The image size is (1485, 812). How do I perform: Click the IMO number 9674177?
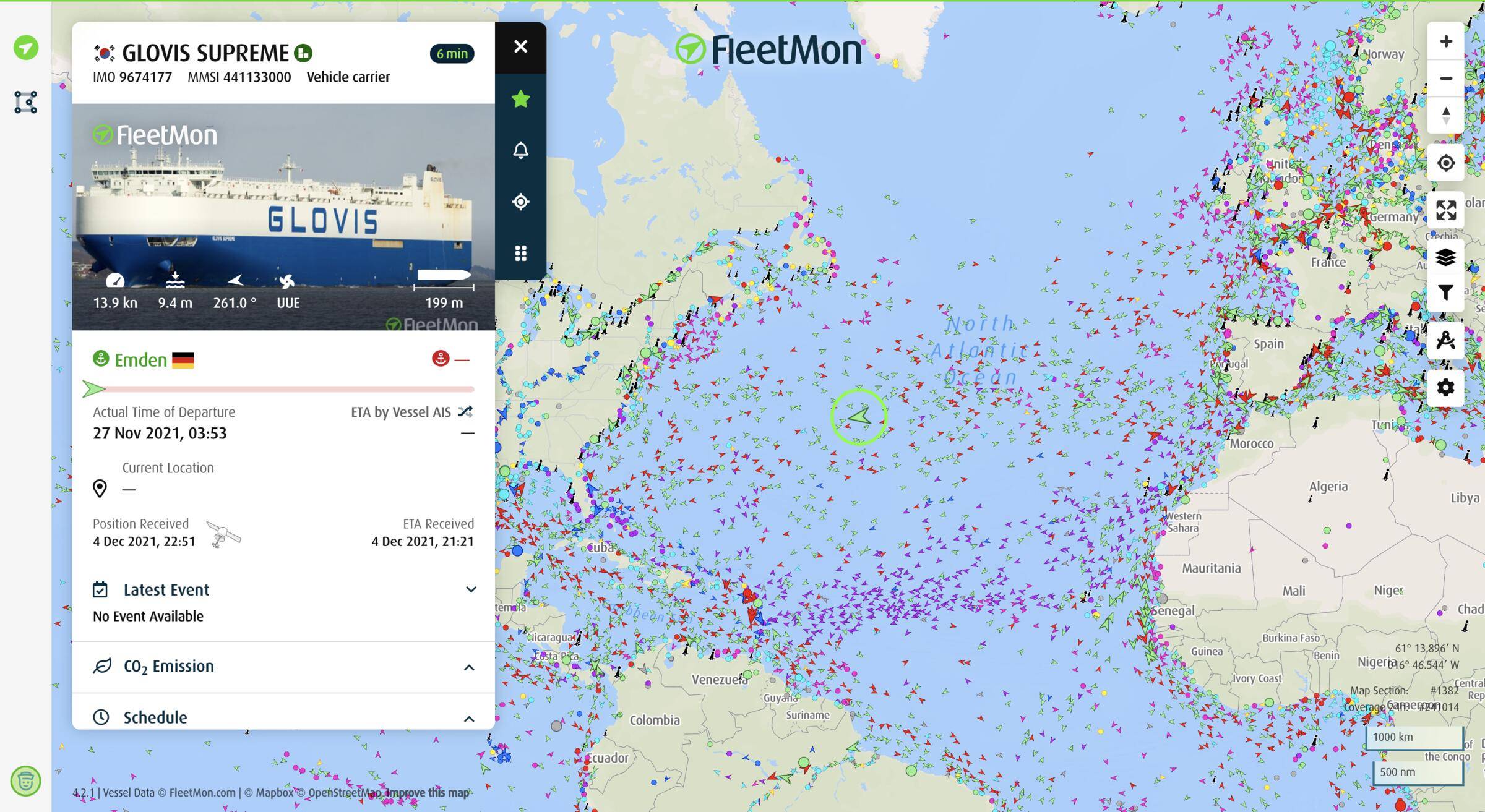145,77
